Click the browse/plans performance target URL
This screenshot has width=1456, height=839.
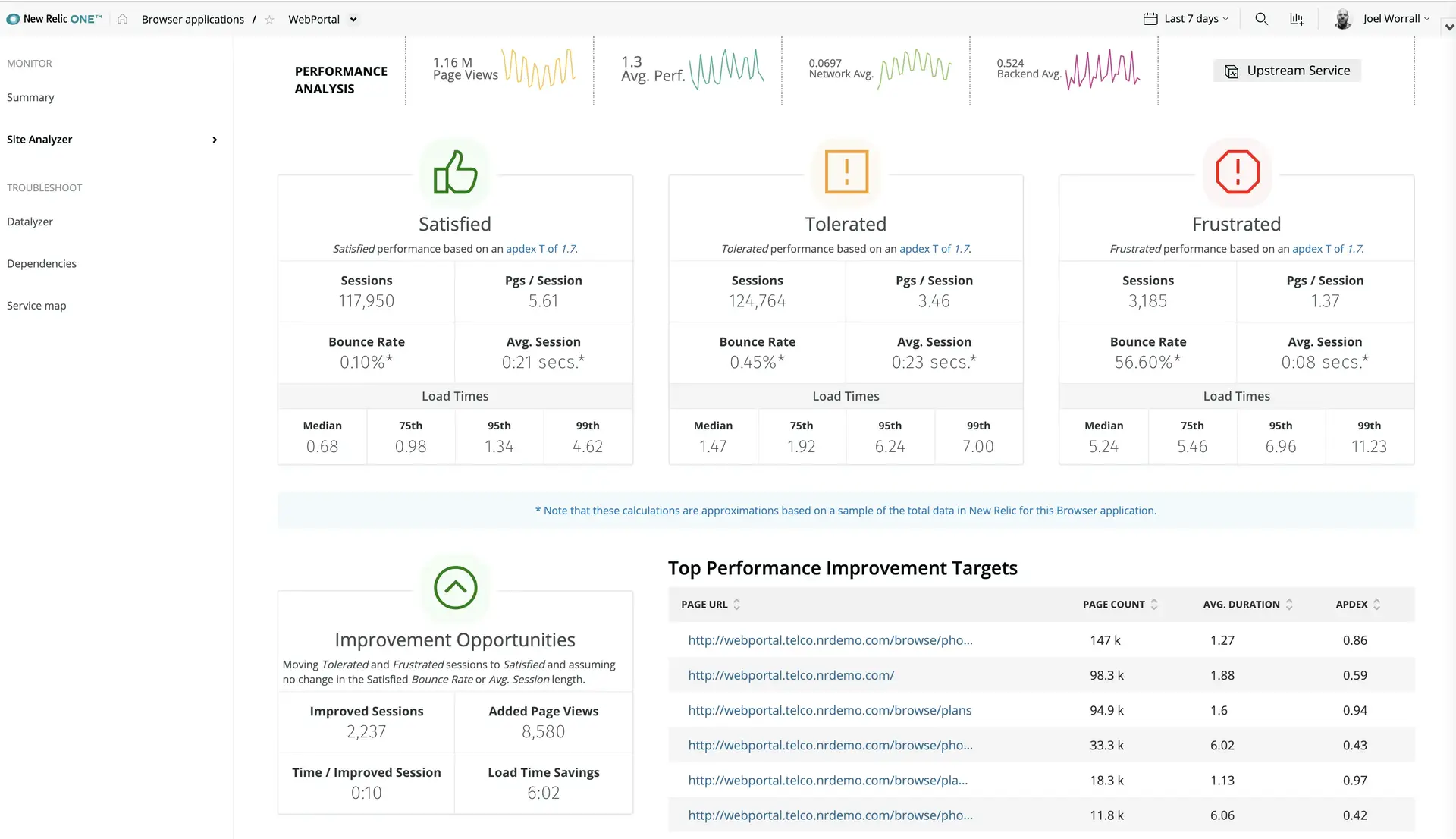click(828, 710)
